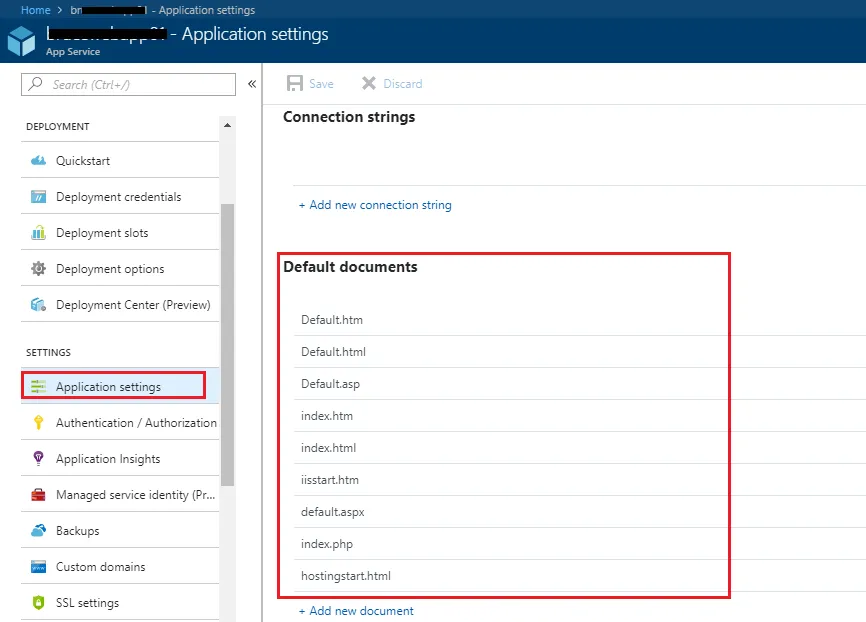Click the Connection strings heading

[x=349, y=117]
